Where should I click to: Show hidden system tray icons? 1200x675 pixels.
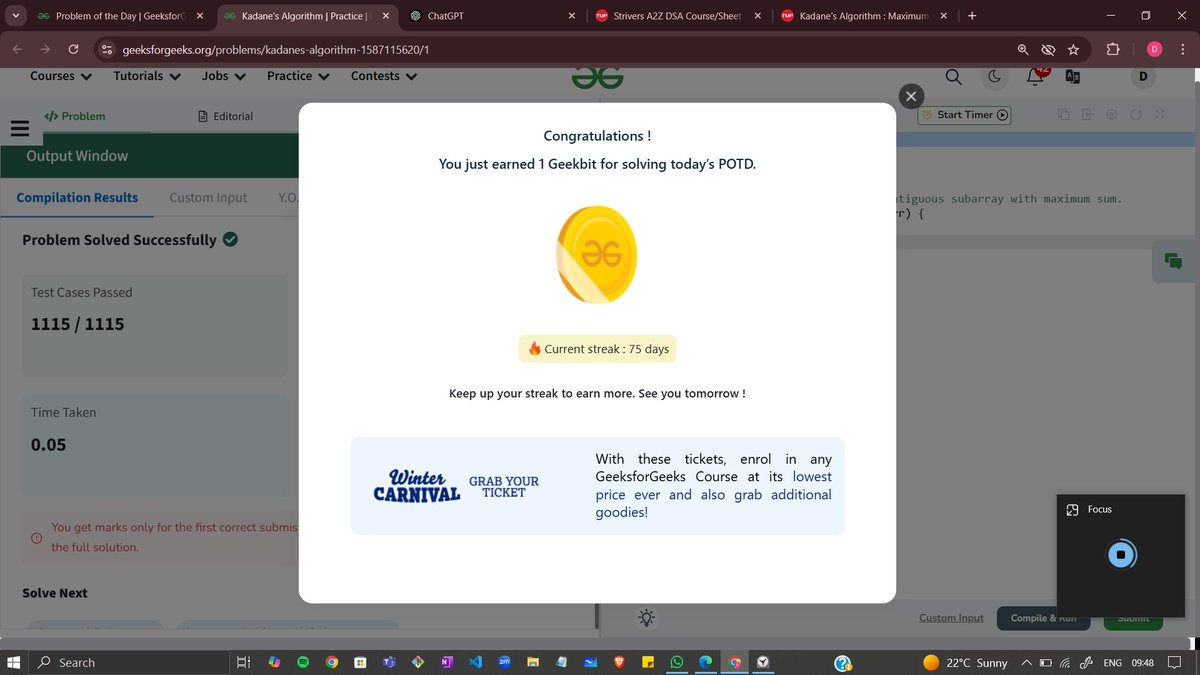tap(1026, 662)
